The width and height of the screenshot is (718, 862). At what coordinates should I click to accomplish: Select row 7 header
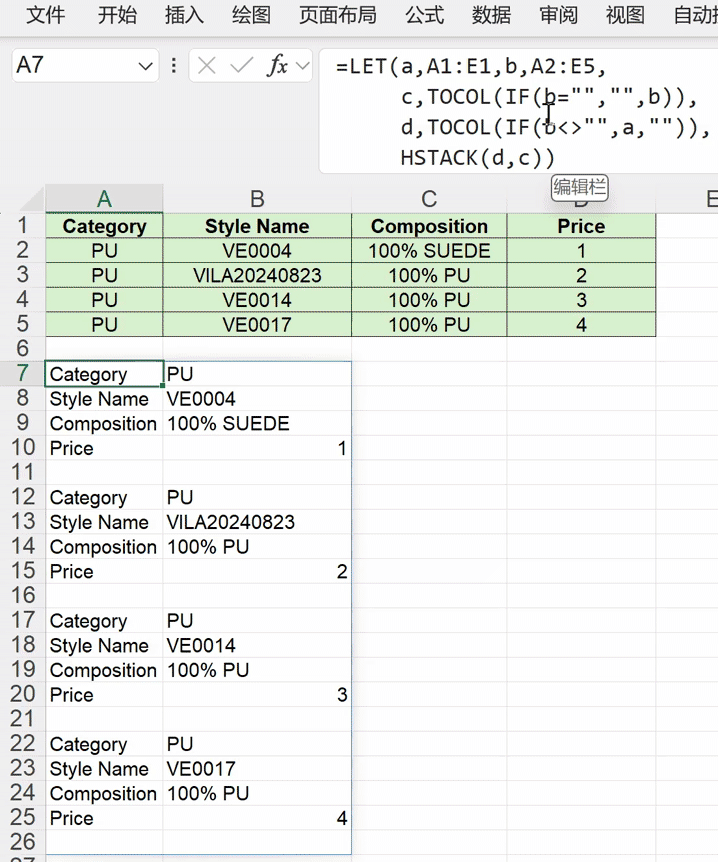coord(23,373)
